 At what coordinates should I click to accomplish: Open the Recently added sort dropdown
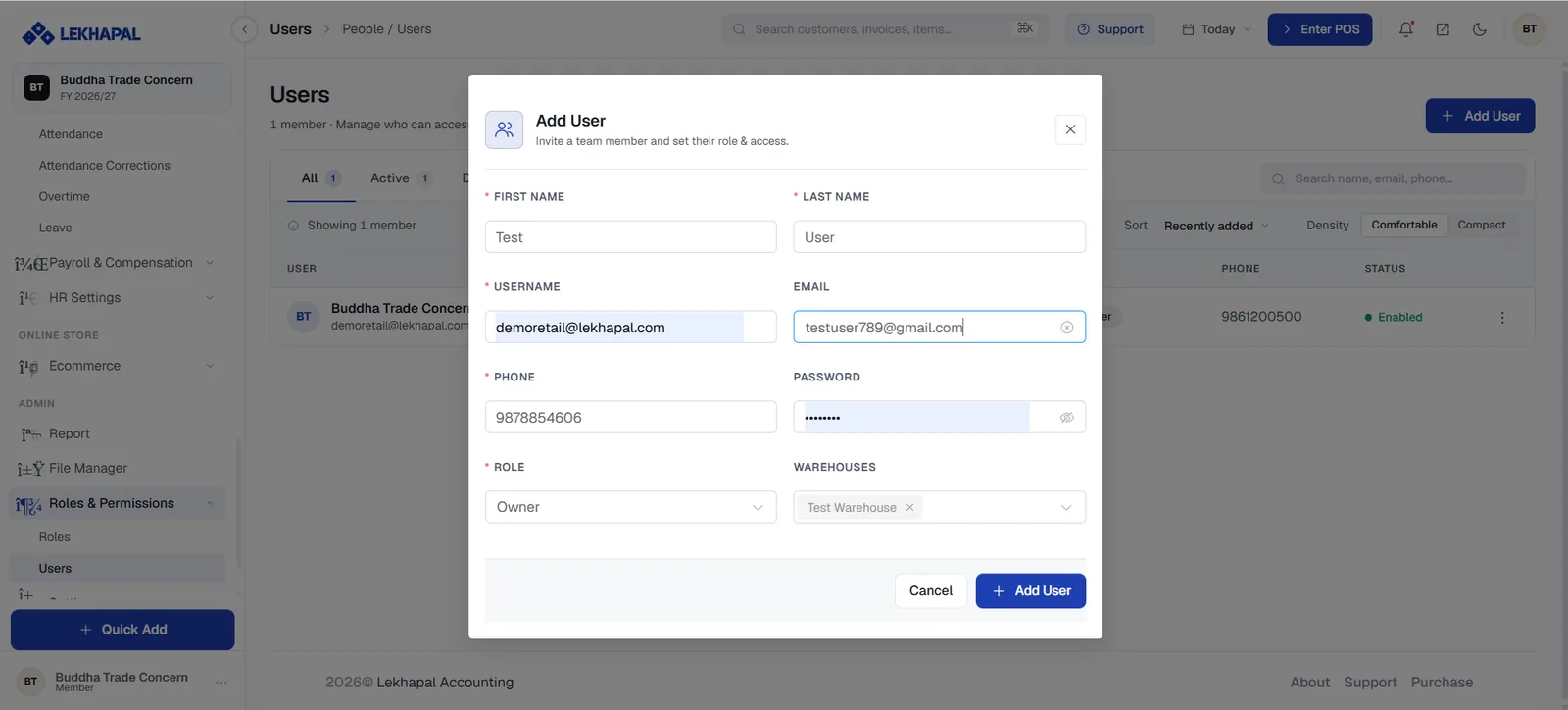1216,226
